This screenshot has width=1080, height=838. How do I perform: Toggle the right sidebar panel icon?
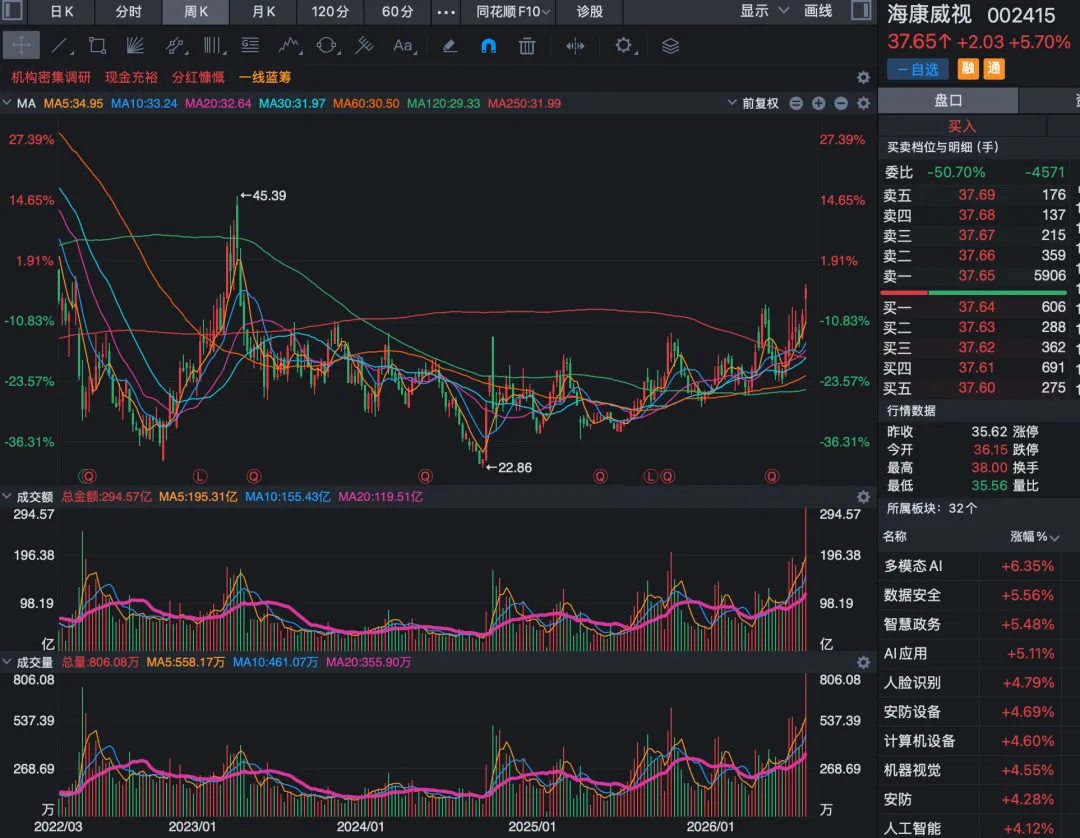pyautogui.click(x=861, y=10)
